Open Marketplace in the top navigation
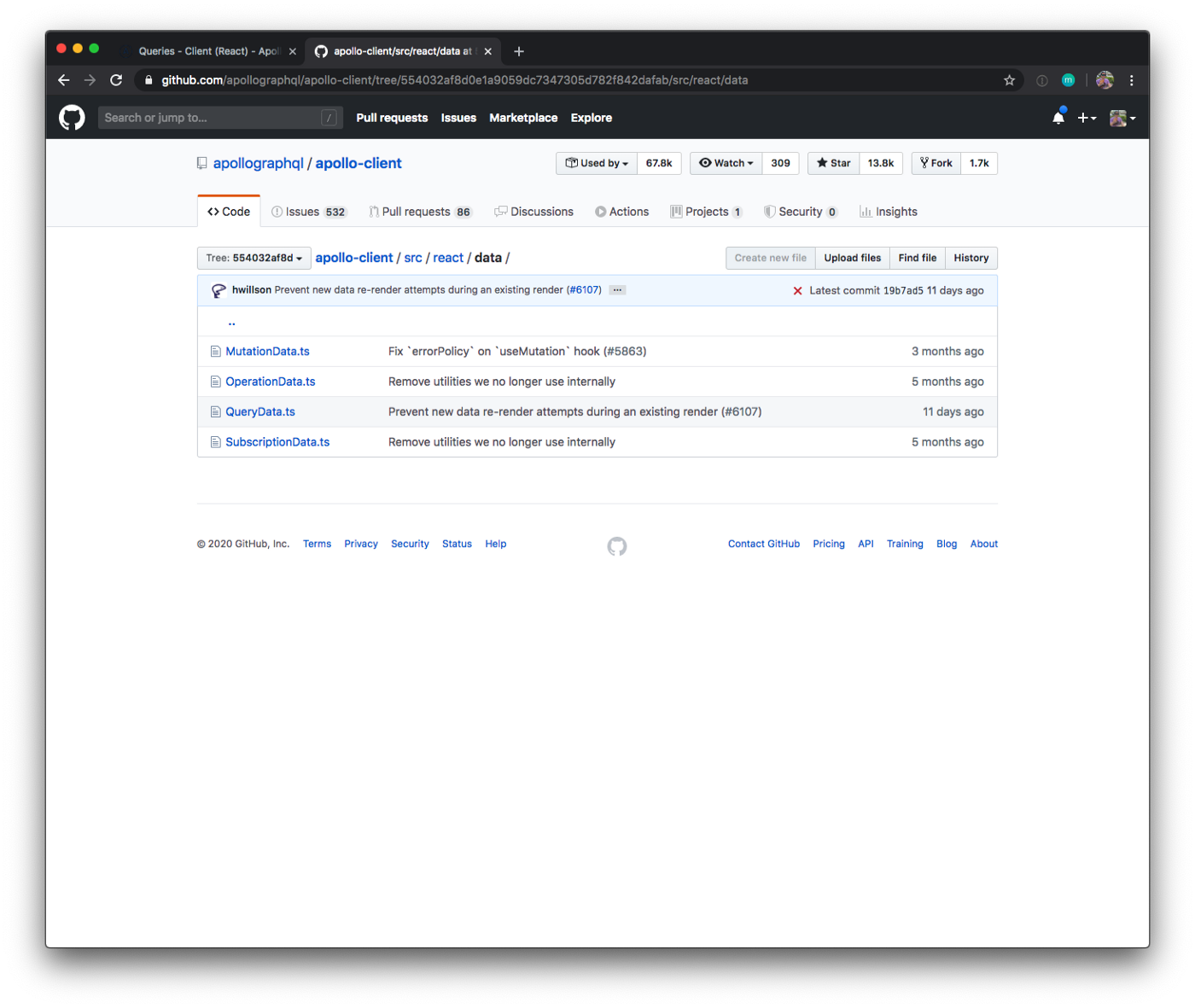 [523, 118]
